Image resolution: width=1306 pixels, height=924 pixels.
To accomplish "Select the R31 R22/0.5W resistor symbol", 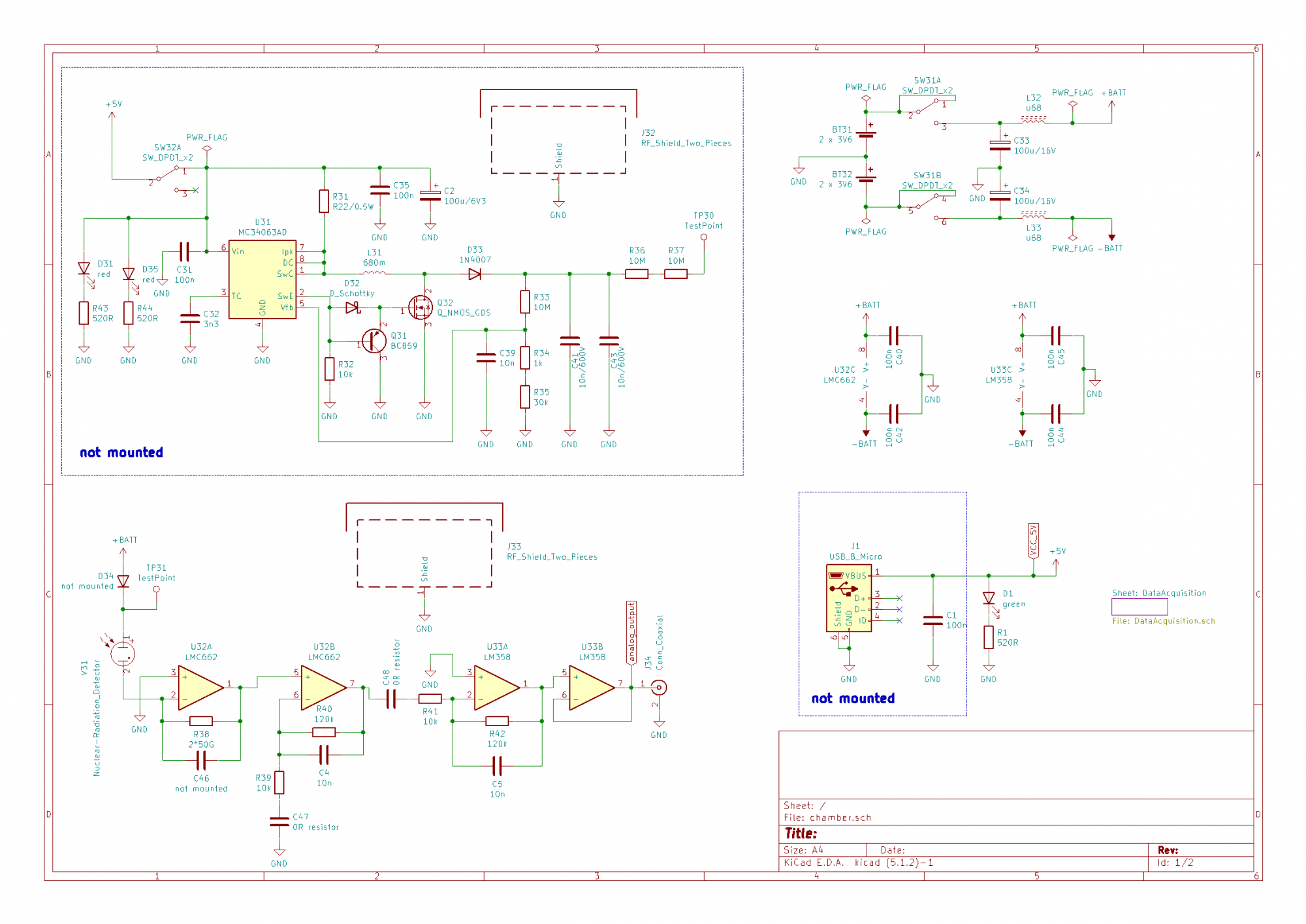I will [324, 201].
